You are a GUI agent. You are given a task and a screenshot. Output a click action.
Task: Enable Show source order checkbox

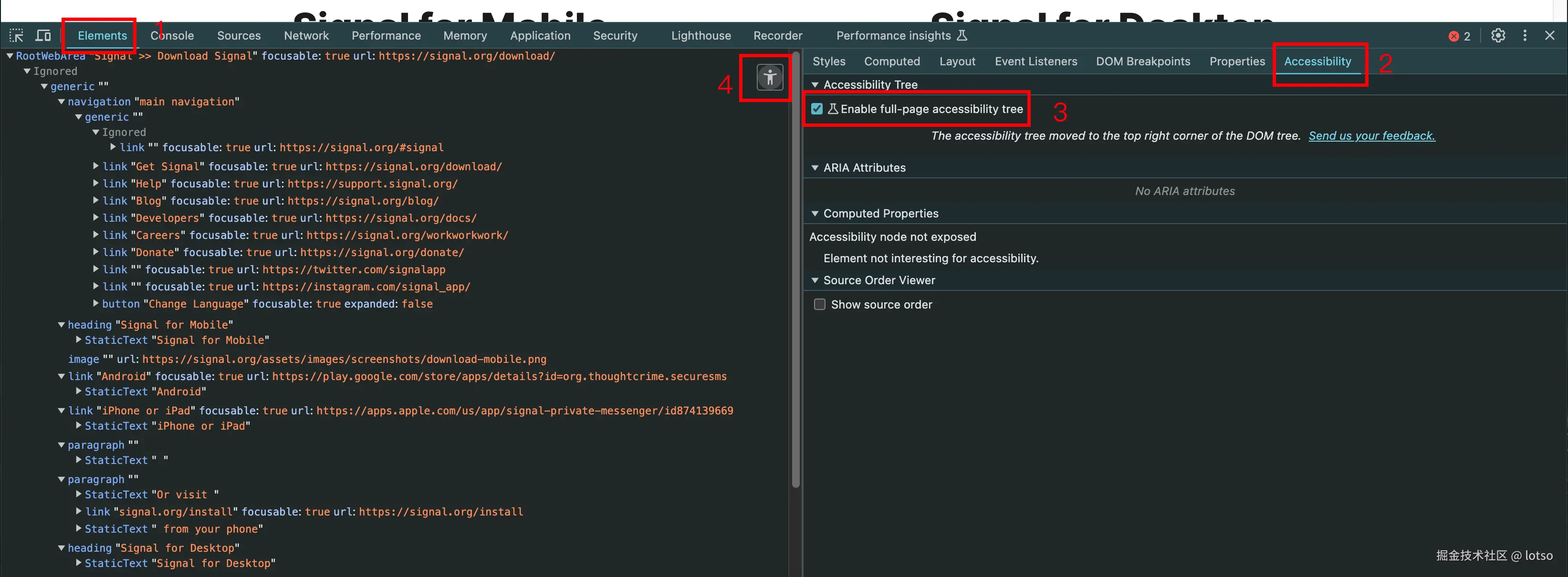tap(820, 304)
